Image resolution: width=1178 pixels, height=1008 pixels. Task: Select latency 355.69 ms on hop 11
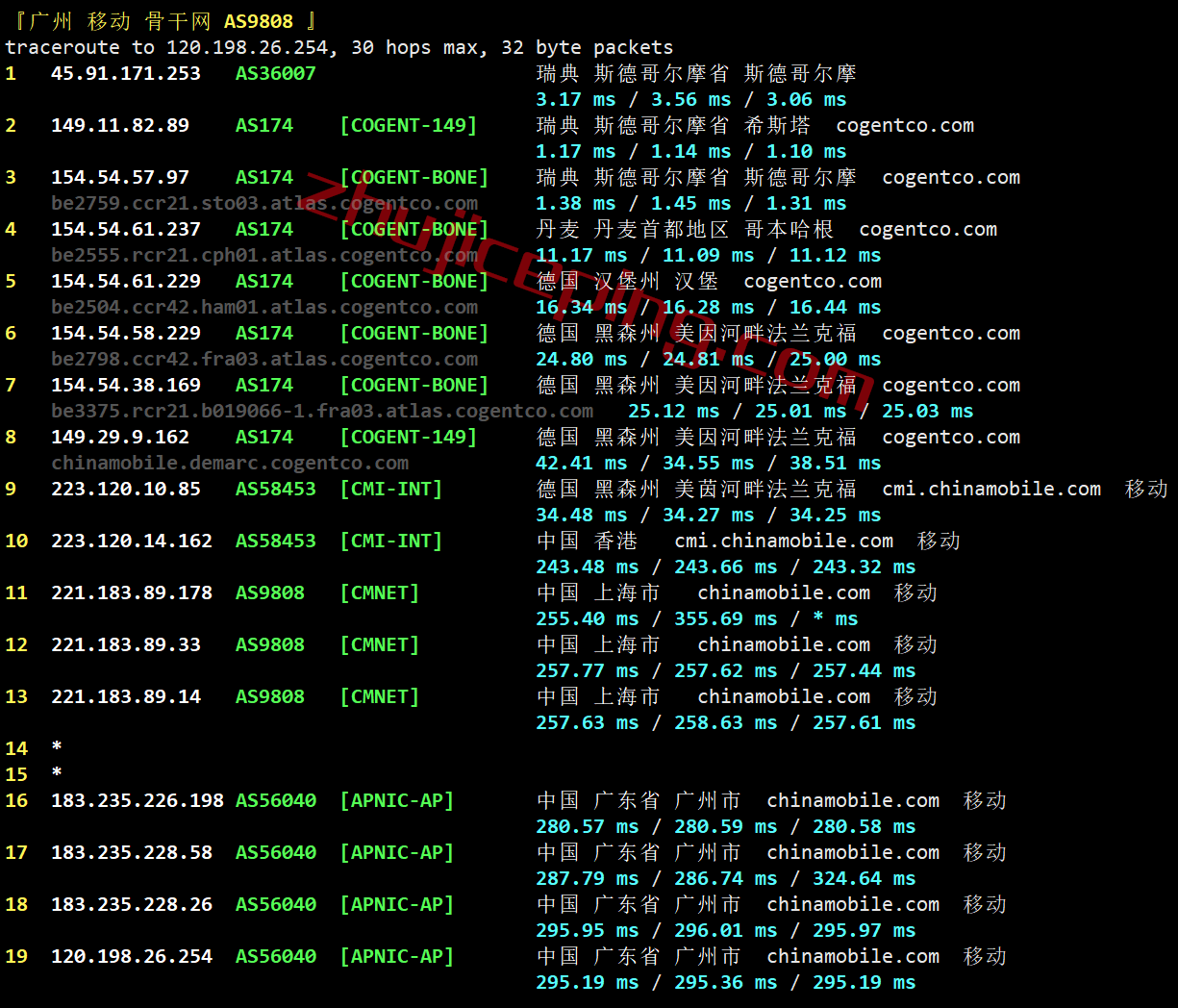(726, 618)
